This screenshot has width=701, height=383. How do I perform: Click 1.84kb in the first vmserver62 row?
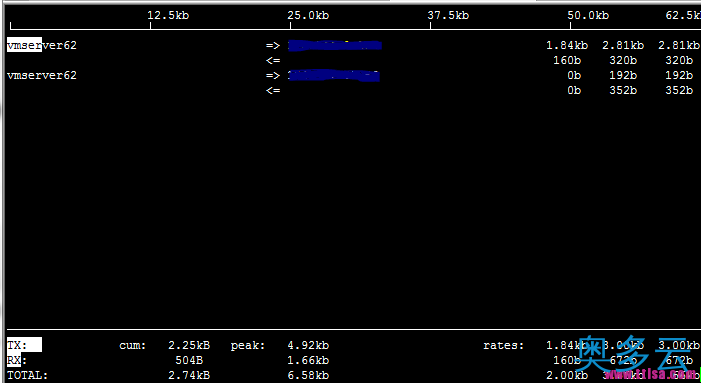pos(567,45)
